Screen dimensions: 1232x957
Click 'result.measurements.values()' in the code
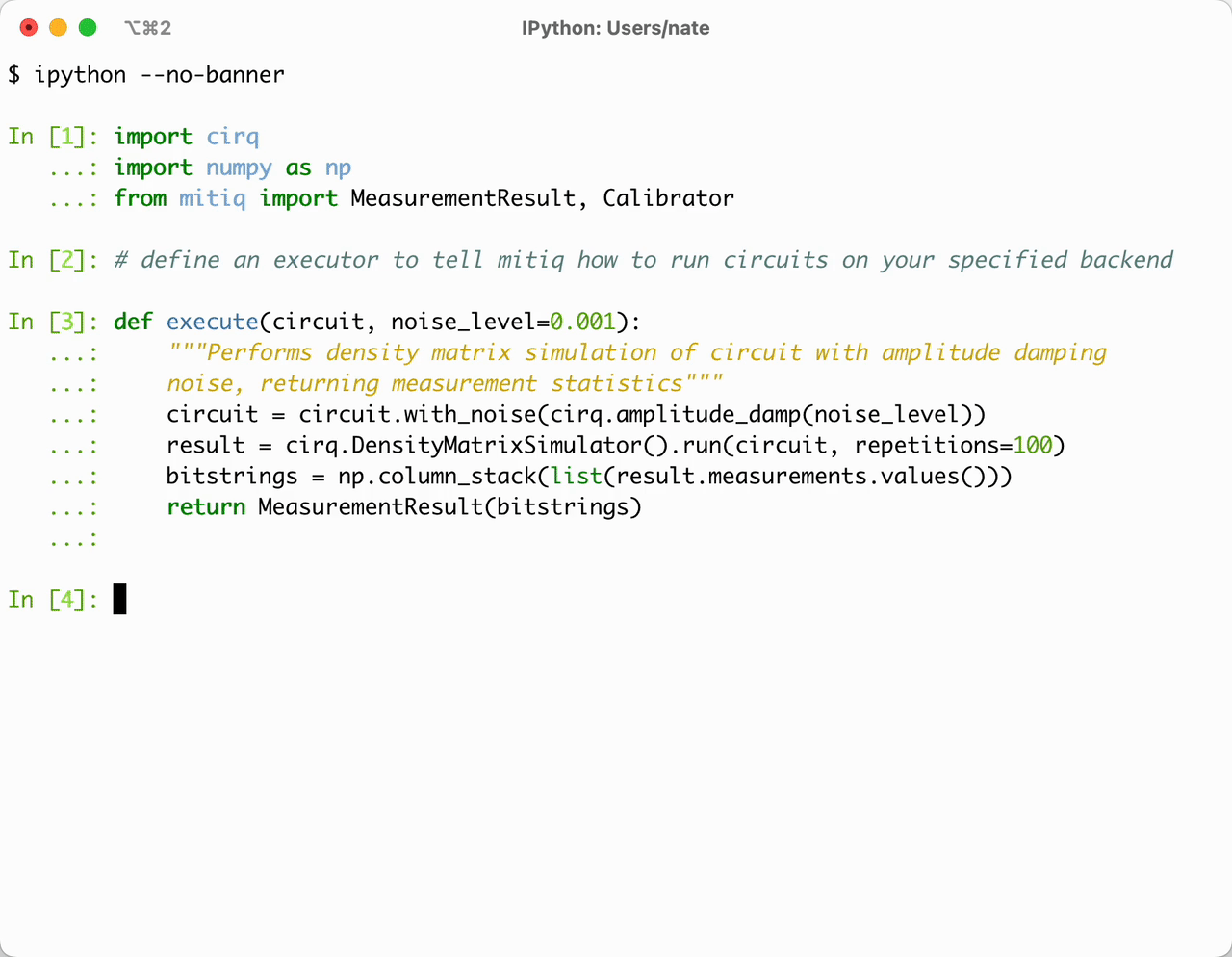coord(802,477)
